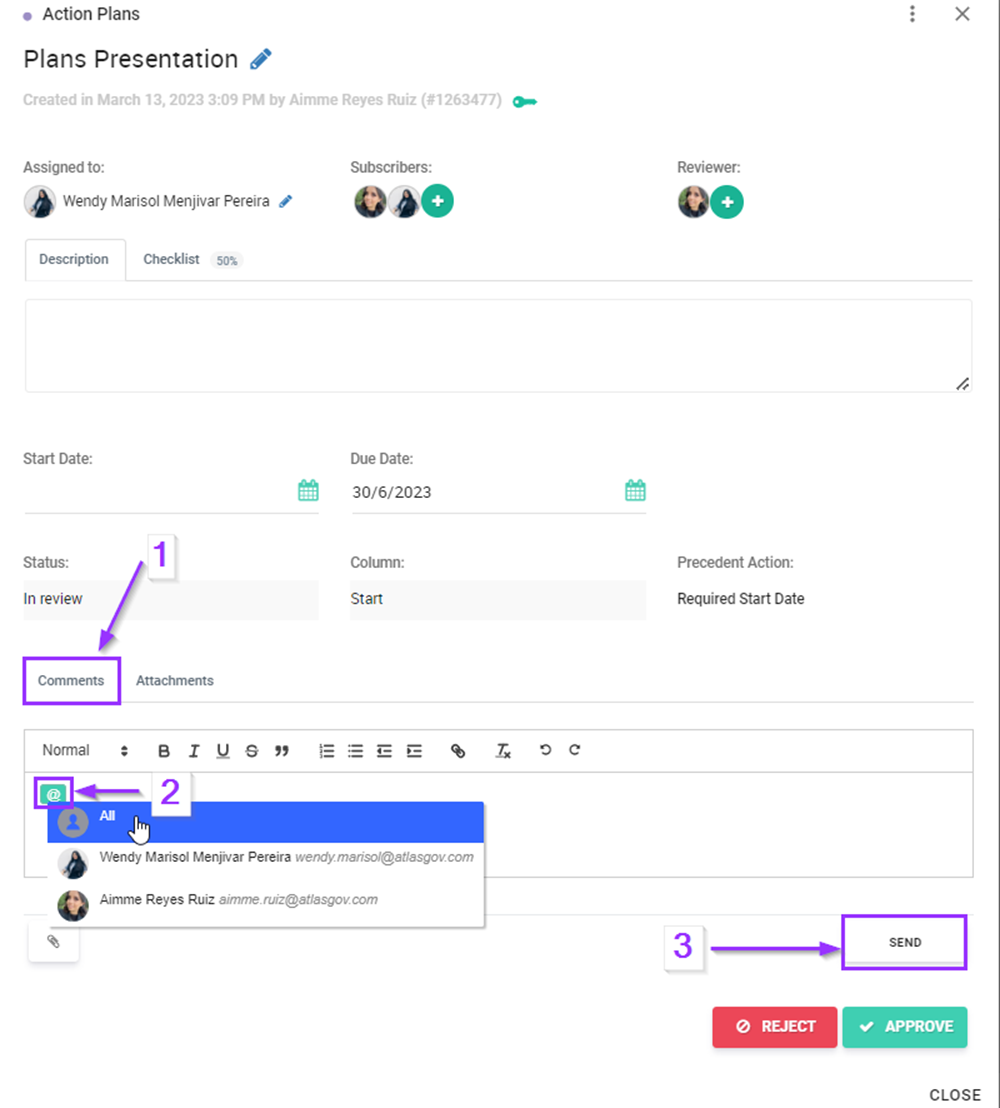1000x1108 pixels.
Task: Approve the action plan
Action: tap(904, 1026)
